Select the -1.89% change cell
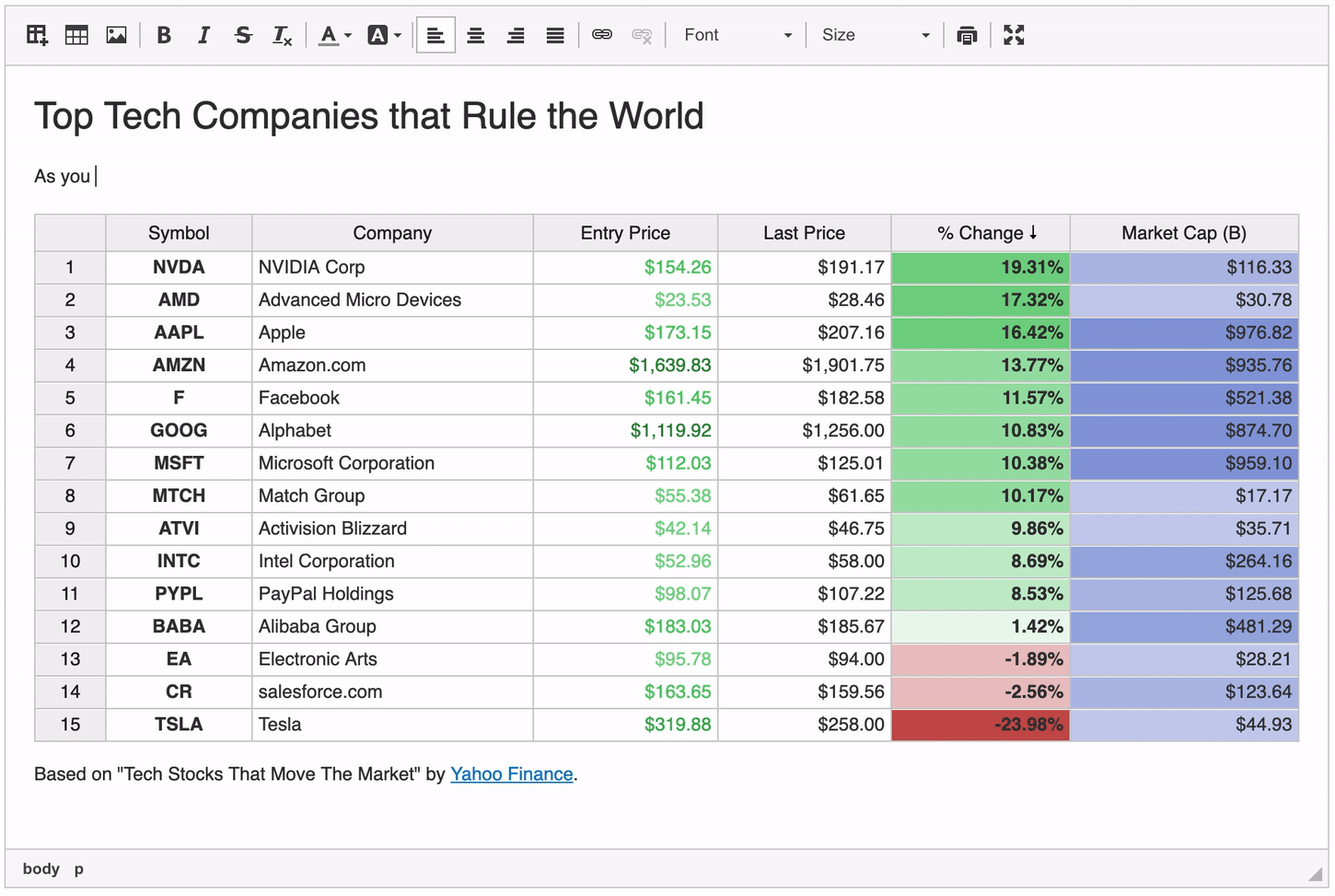Image resolution: width=1335 pixels, height=896 pixels. (x=980, y=659)
